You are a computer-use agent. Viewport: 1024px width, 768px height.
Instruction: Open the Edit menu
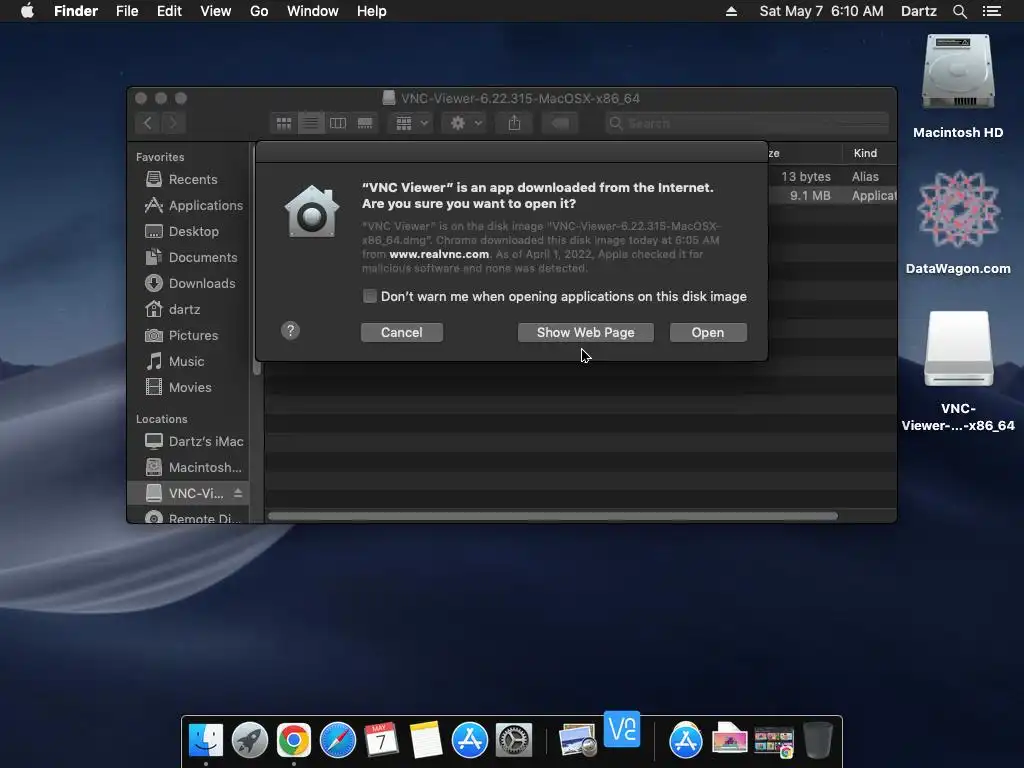(169, 11)
